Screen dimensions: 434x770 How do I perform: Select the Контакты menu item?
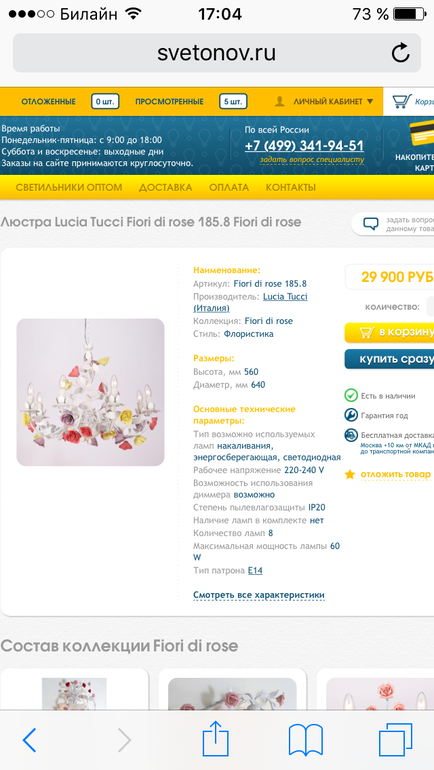click(x=291, y=188)
